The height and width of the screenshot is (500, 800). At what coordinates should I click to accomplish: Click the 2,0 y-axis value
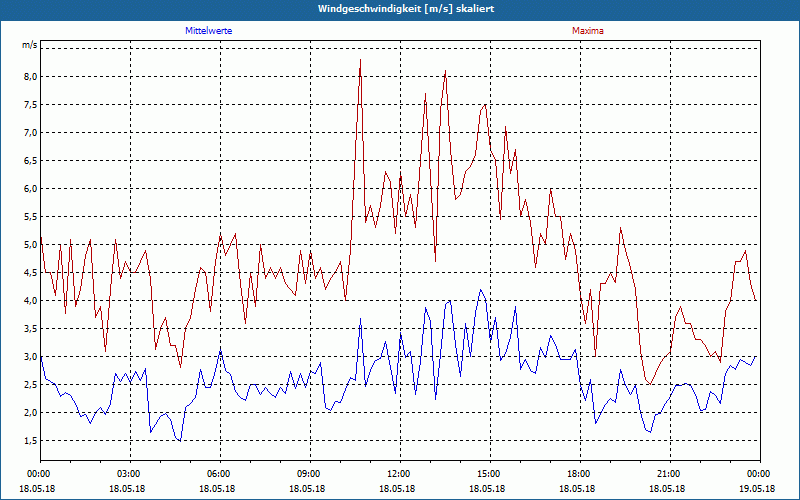[x=31, y=412]
